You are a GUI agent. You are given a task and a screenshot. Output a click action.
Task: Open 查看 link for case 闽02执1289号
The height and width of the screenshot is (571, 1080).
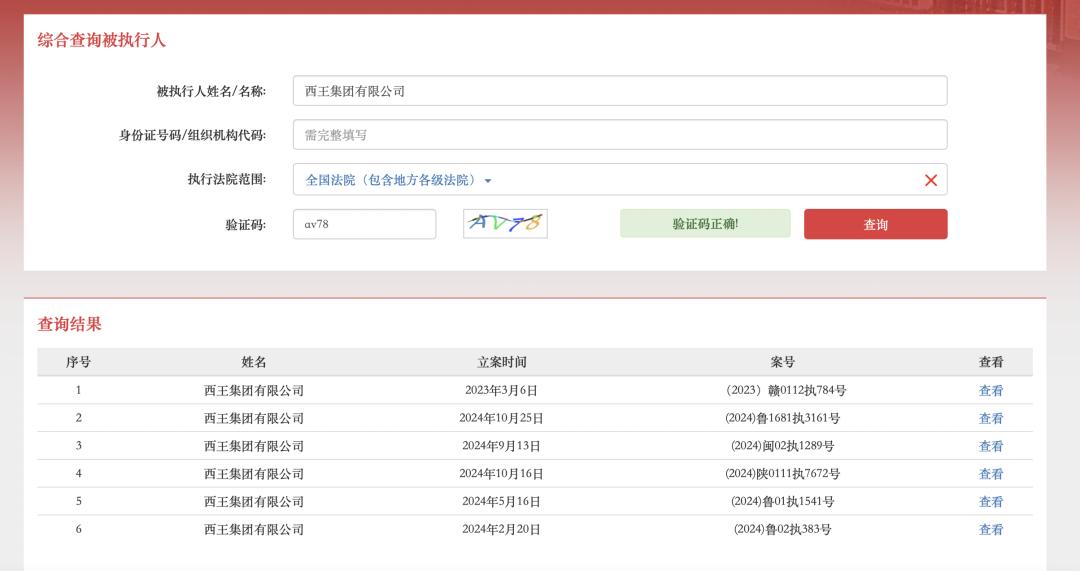(991, 446)
